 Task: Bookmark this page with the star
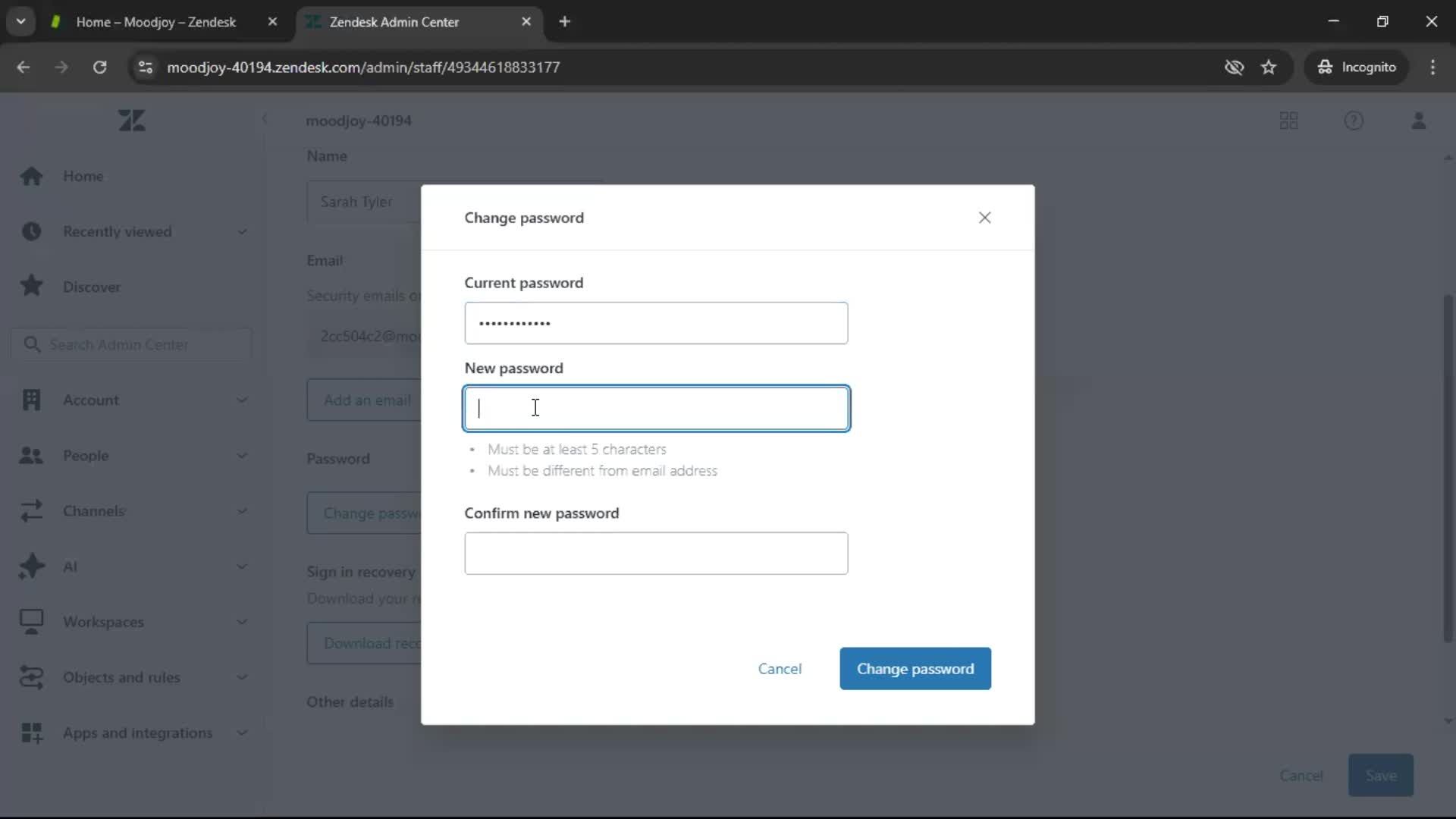pyautogui.click(x=1269, y=67)
